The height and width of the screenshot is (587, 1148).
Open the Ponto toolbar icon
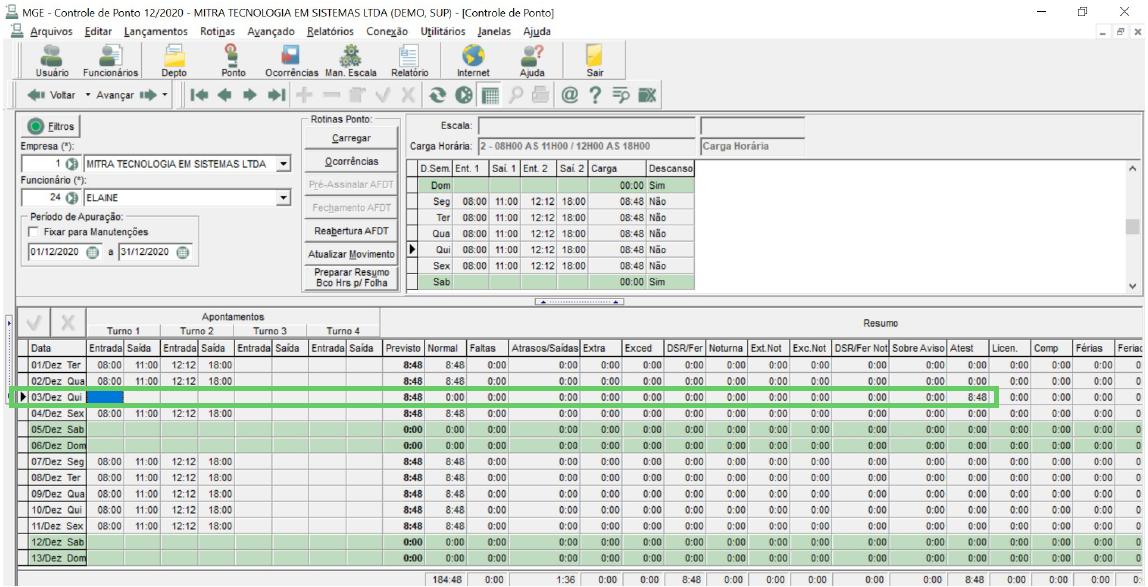pyautogui.click(x=233, y=60)
